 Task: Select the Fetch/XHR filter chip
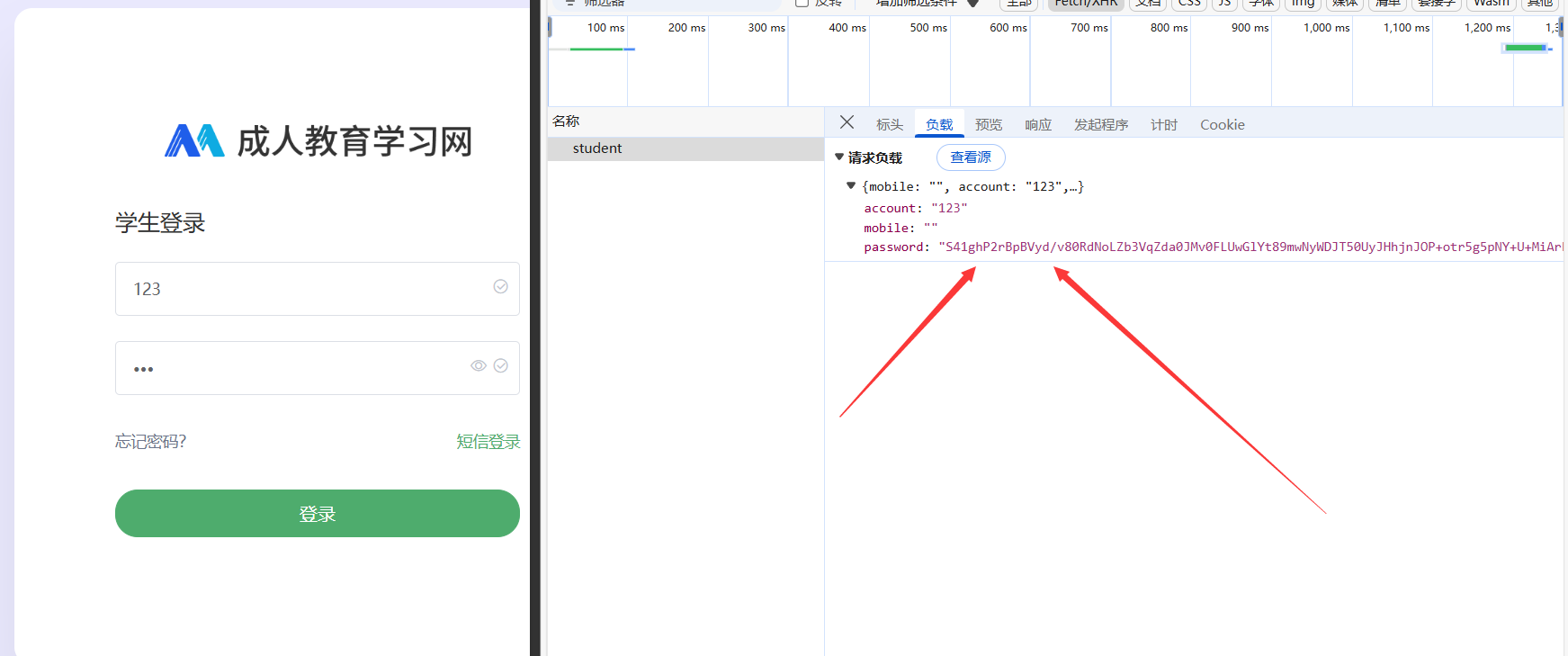point(1086,4)
